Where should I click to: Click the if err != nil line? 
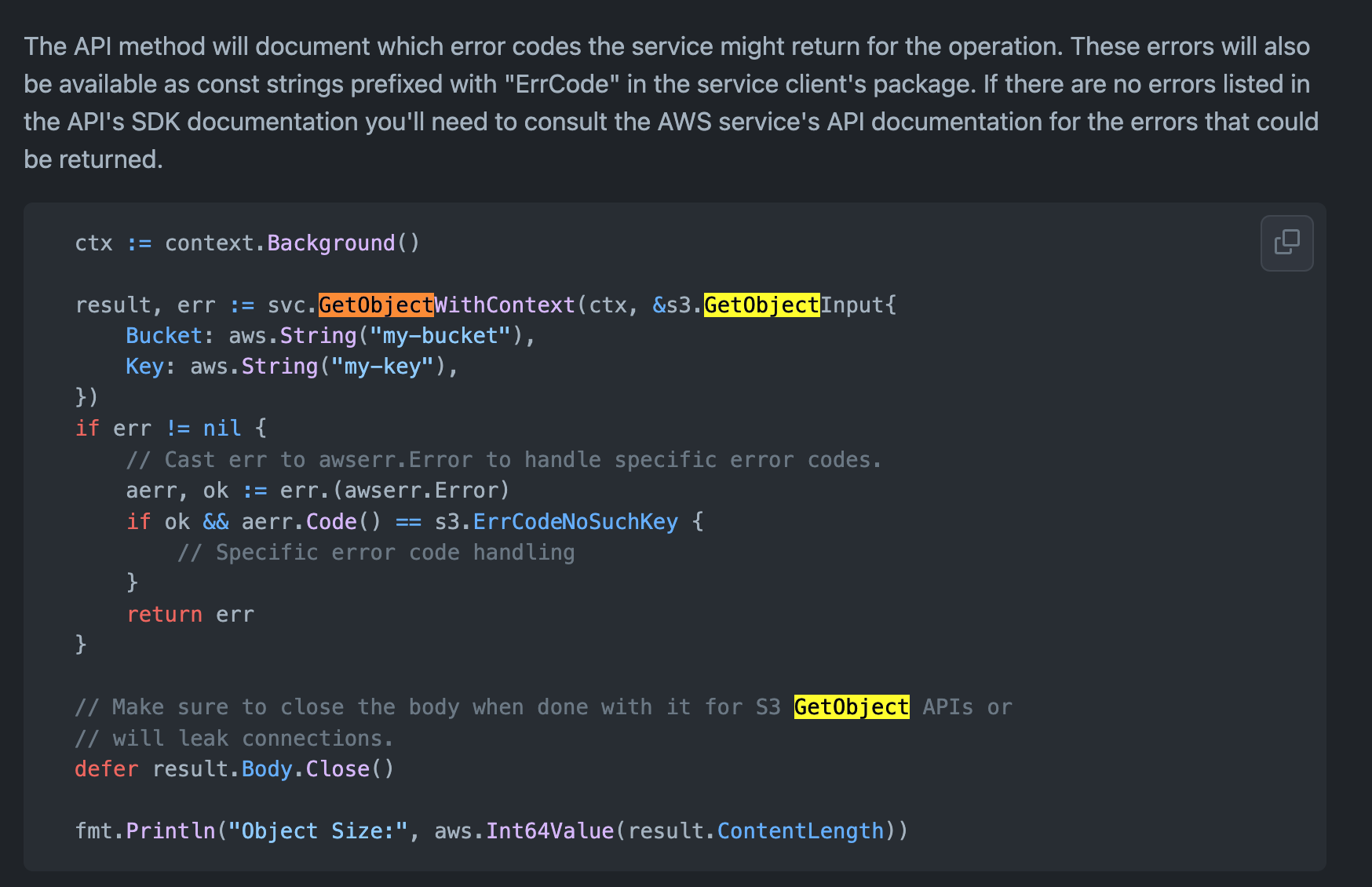tap(170, 428)
